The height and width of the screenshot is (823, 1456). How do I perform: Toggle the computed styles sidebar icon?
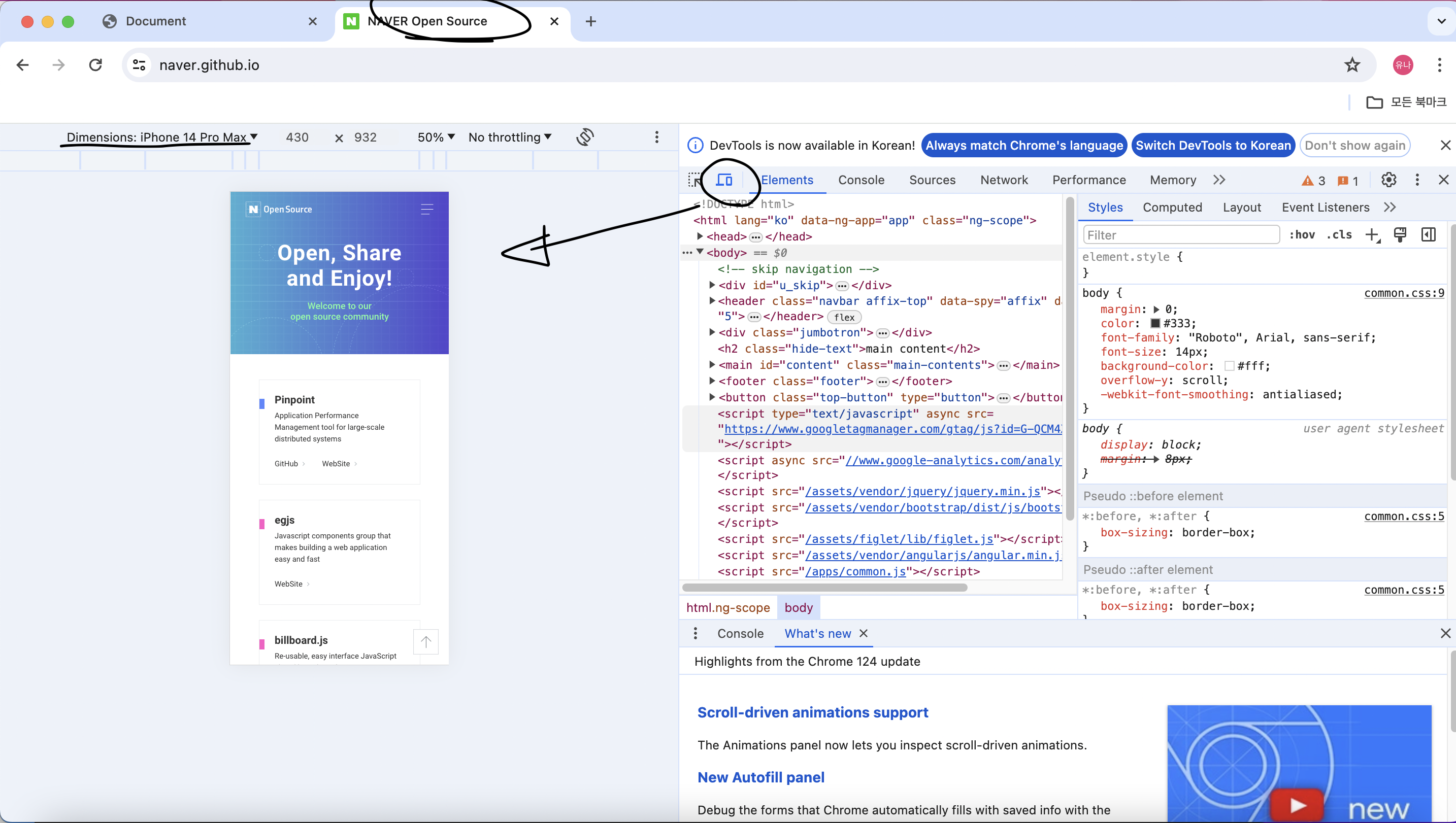pos(1429,234)
